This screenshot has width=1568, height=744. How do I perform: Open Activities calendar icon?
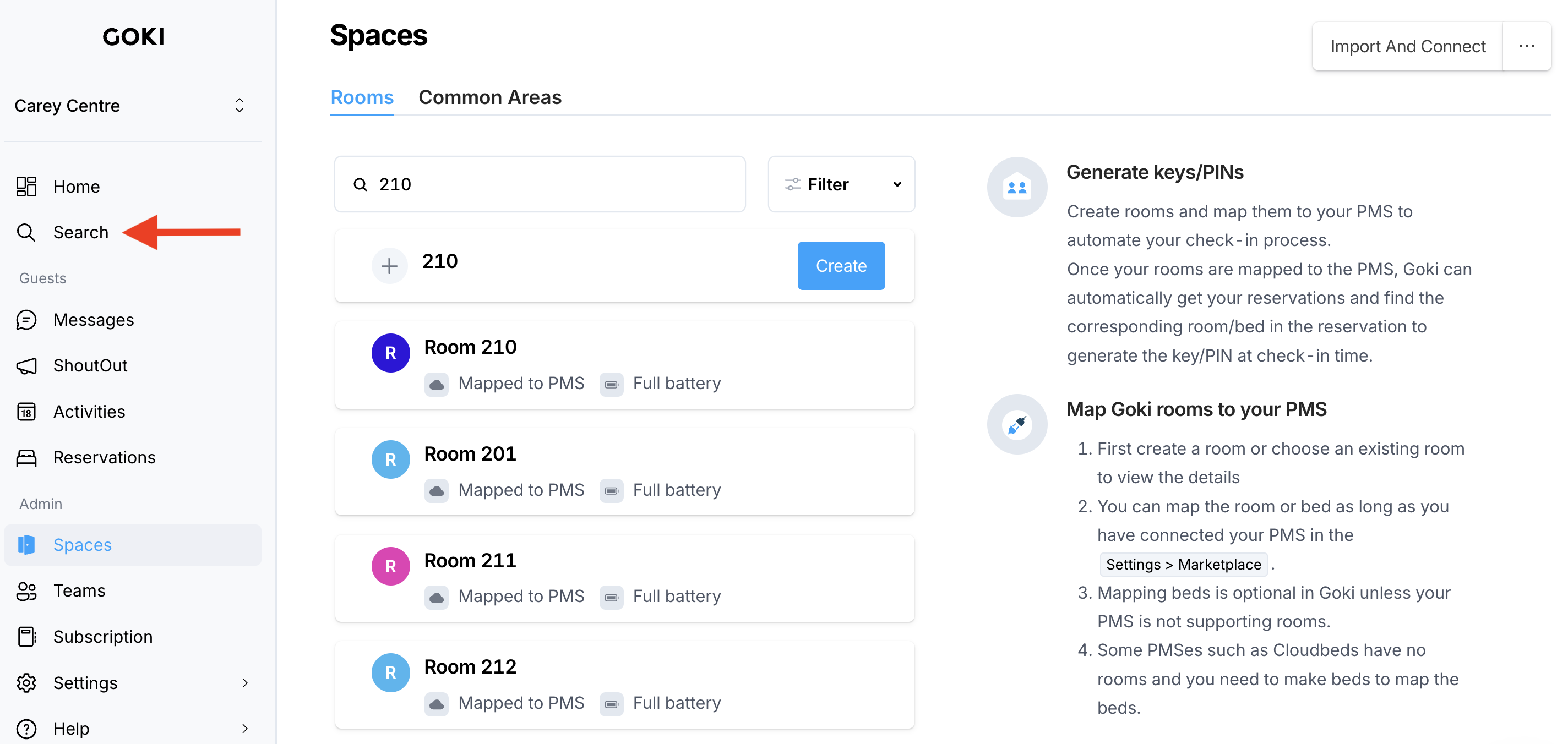coord(26,412)
